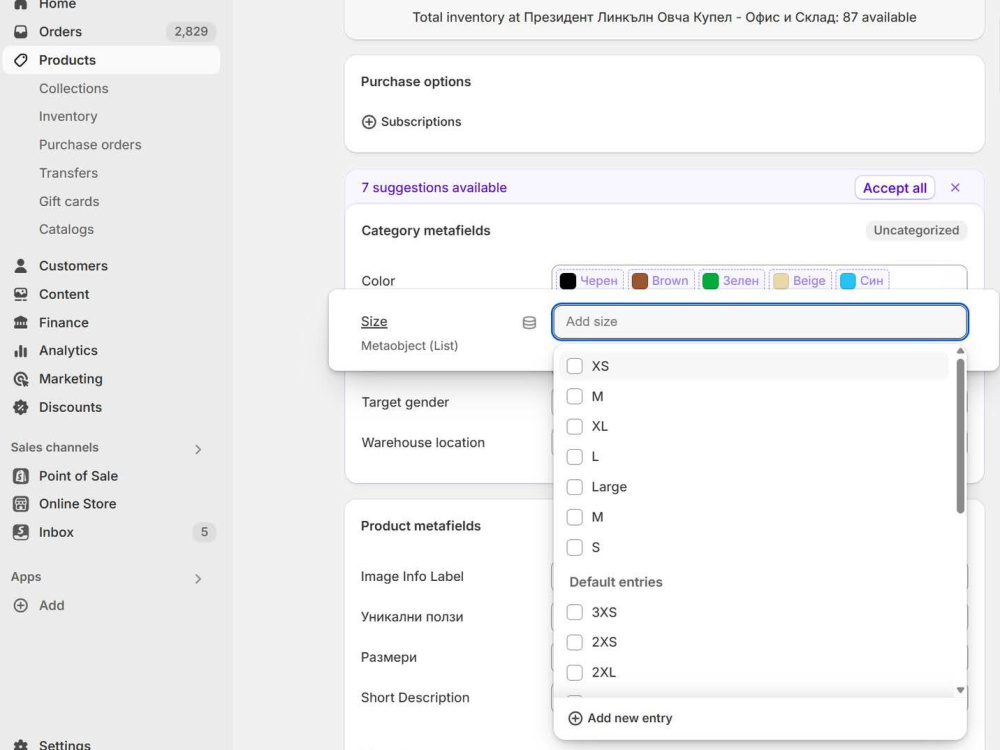1000x750 pixels.
Task: Click the Metaobject (List) type text
Action: click(409, 346)
